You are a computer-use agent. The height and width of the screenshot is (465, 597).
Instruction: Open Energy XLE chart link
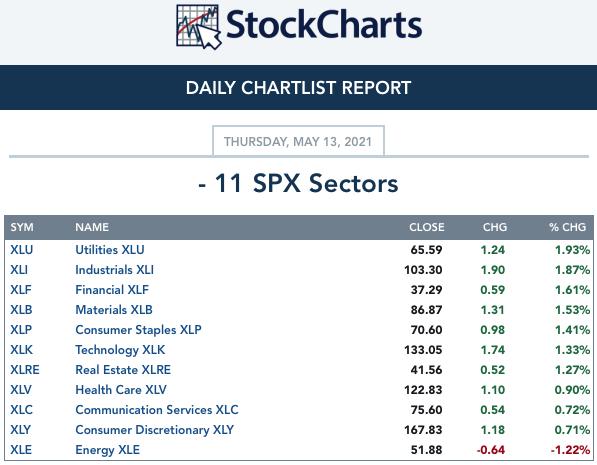(107, 450)
